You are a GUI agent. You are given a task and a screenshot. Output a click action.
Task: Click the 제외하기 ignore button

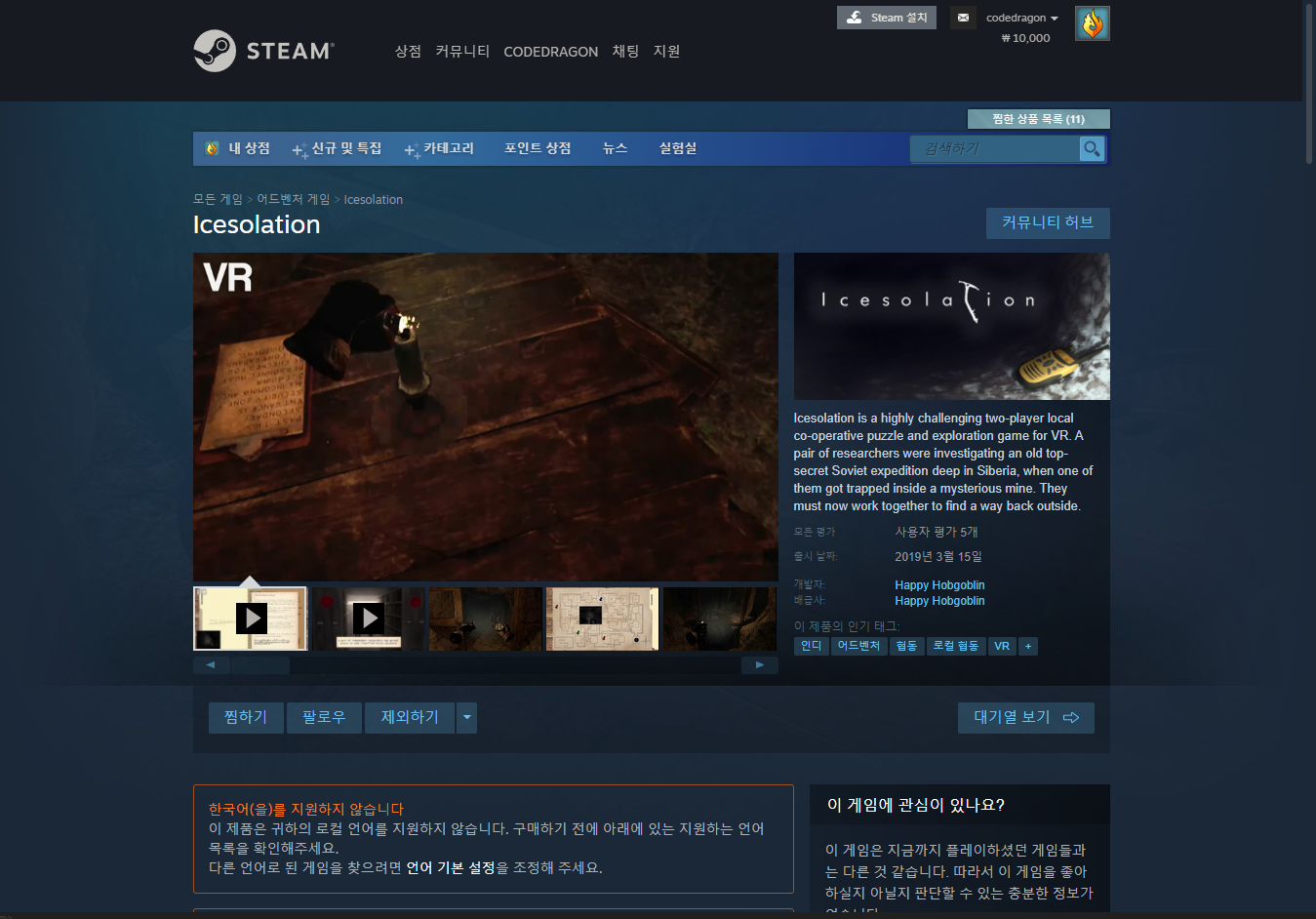point(410,718)
